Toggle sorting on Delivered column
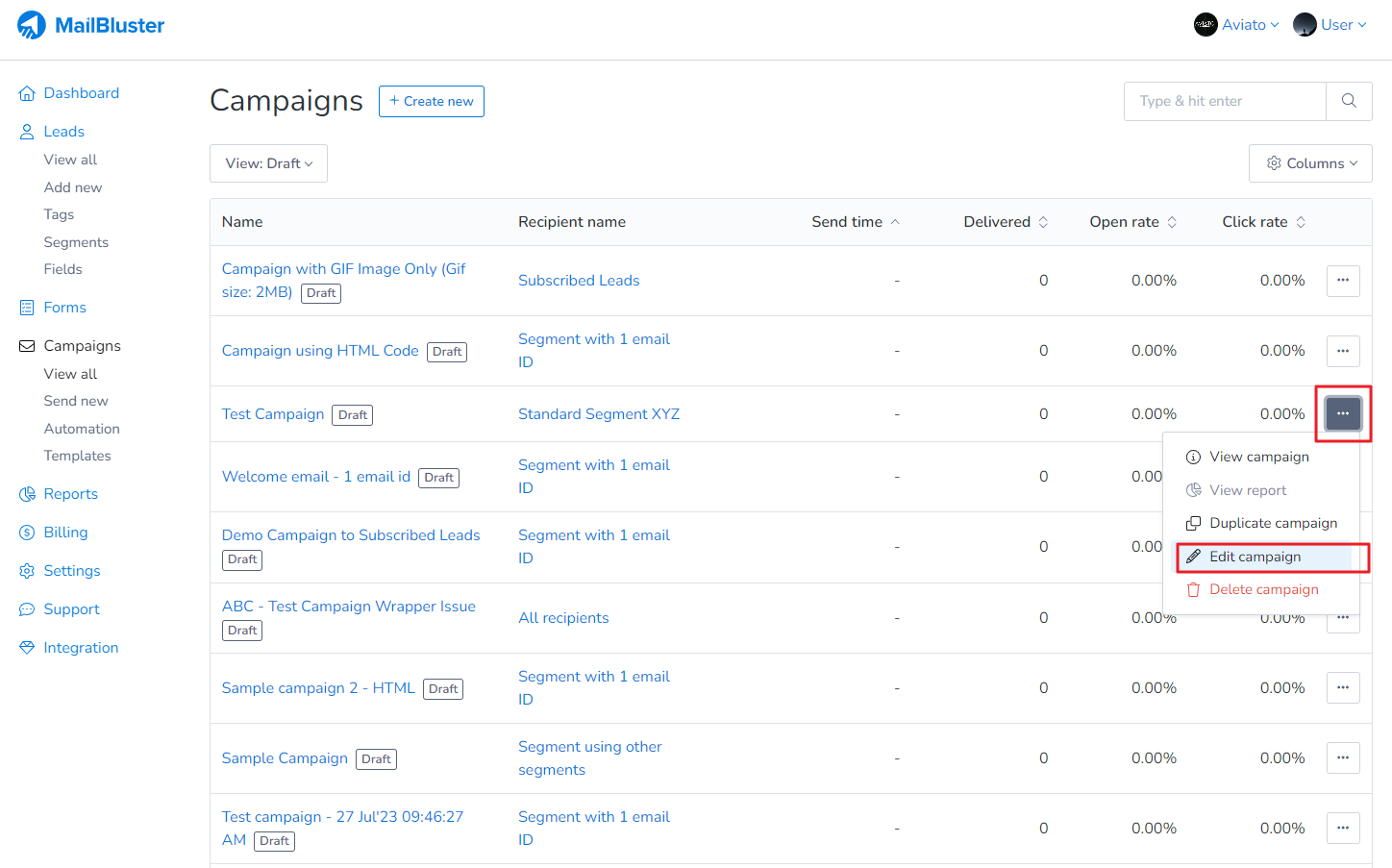Image resolution: width=1392 pixels, height=868 pixels. click(x=1043, y=222)
